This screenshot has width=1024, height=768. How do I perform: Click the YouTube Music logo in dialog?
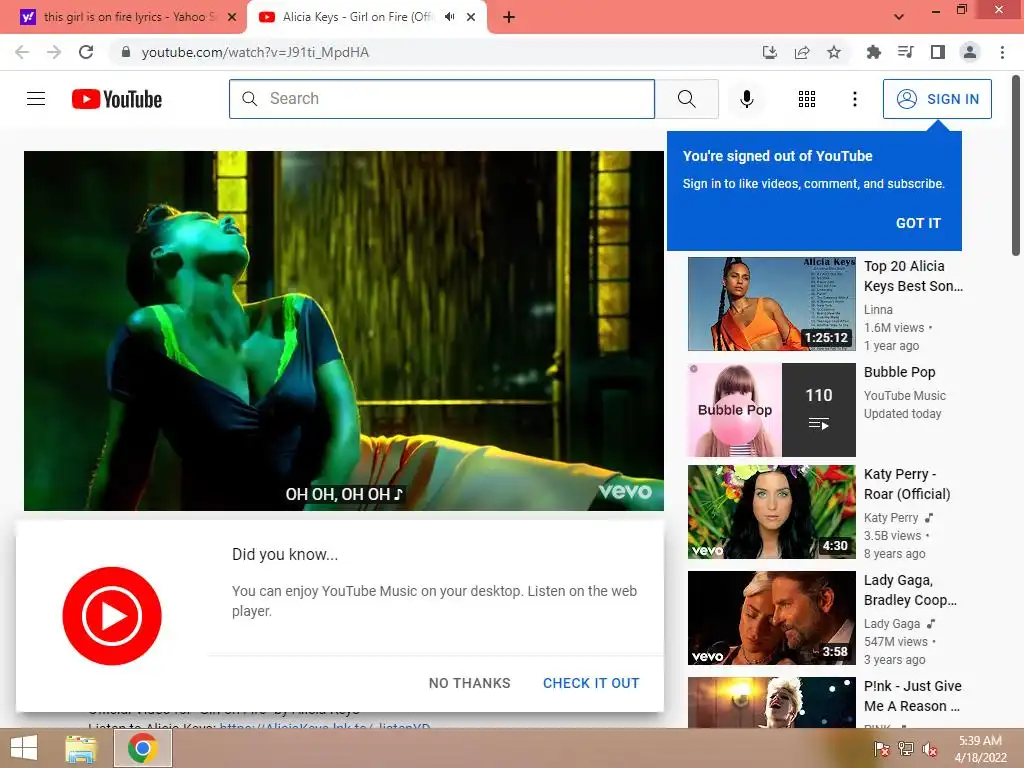point(112,616)
